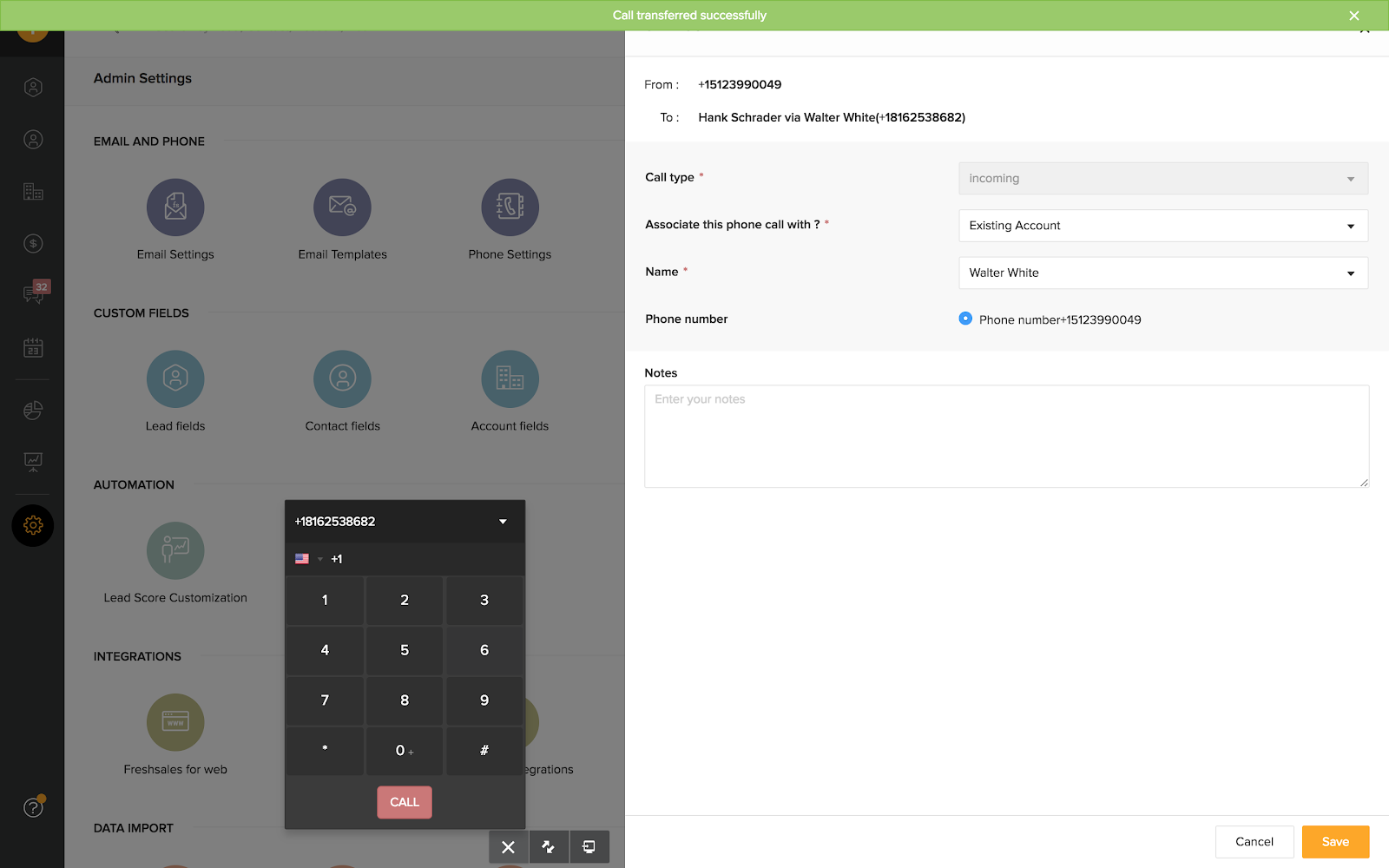Image resolution: width=1389 pixels, height=868 pixels.
Task: Click the call transfer arrows icon
Action: (x=549, y=847)
